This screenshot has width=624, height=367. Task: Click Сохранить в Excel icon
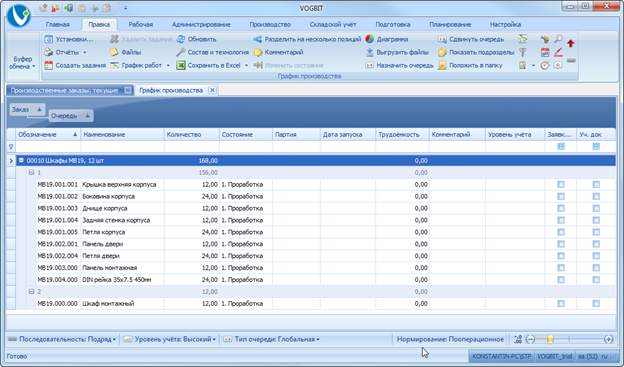tap(181, 65)
